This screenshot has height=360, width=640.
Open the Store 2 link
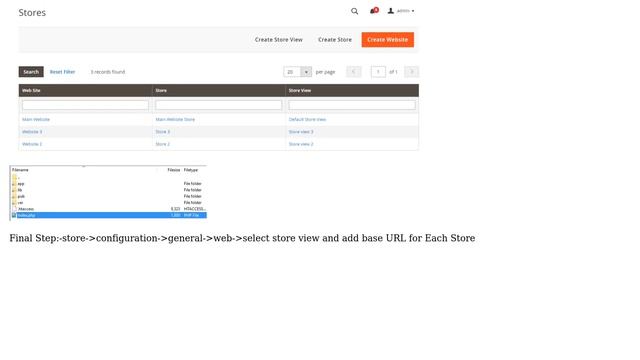tap(162, 144)
